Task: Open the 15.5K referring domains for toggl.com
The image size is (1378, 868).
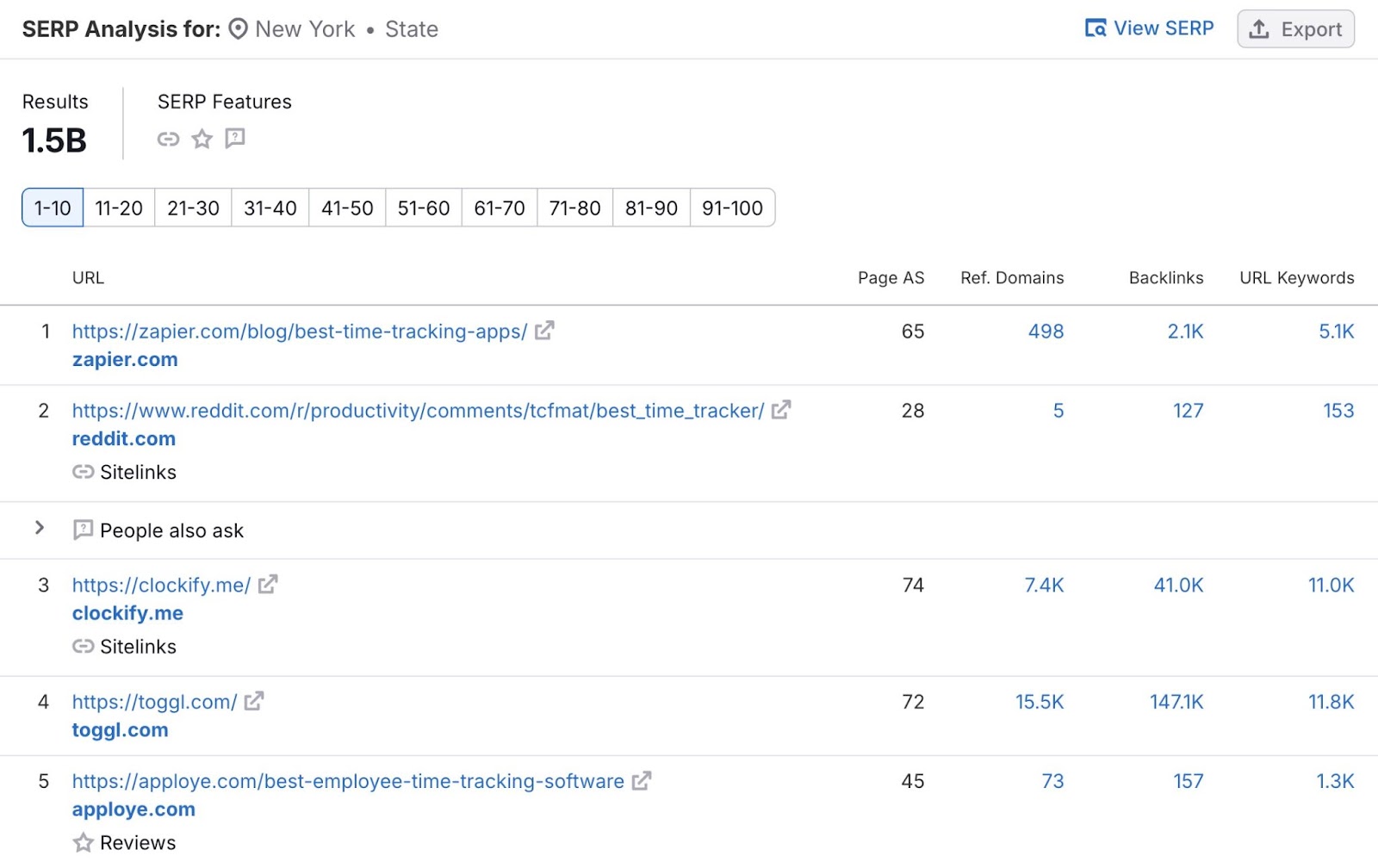Action: [x=1040, y=702]
